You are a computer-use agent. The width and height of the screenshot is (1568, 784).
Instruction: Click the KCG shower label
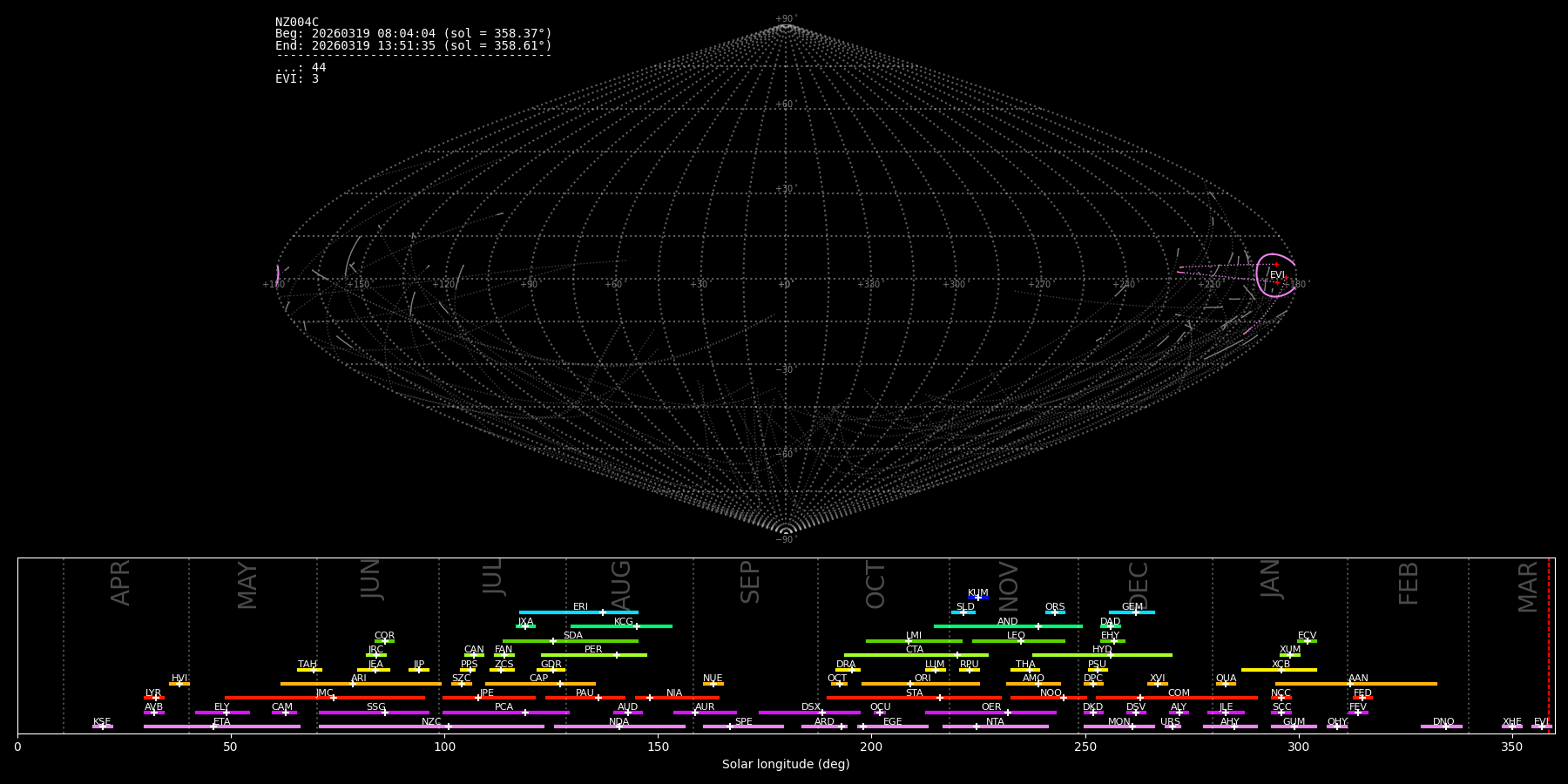click(624, 622)
